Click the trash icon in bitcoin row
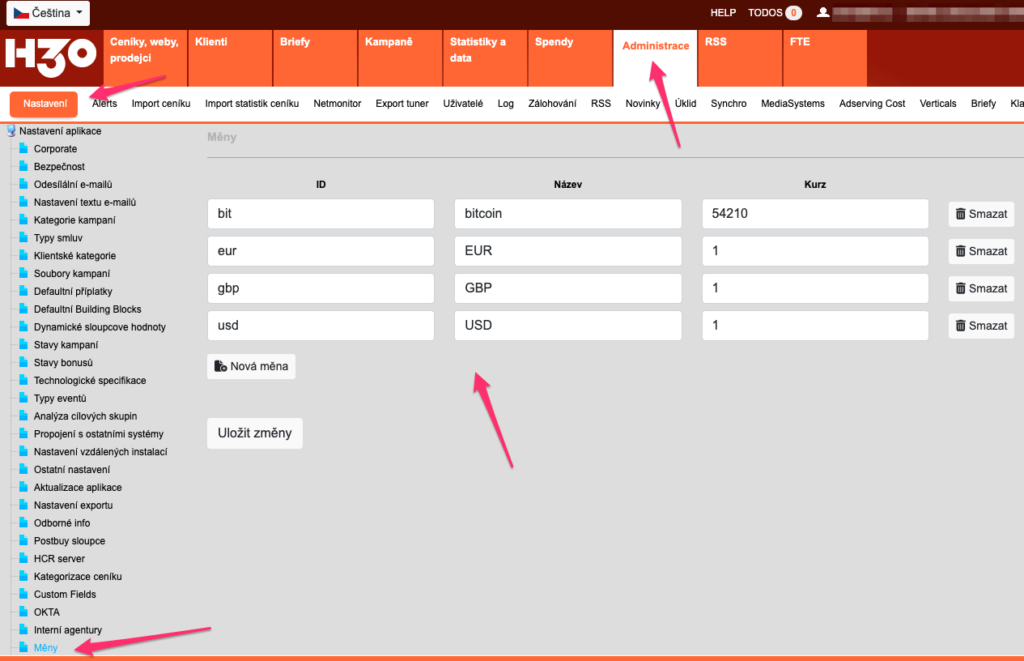The height and width of the screenshot is (661, 1024). (x=960, y=214)
